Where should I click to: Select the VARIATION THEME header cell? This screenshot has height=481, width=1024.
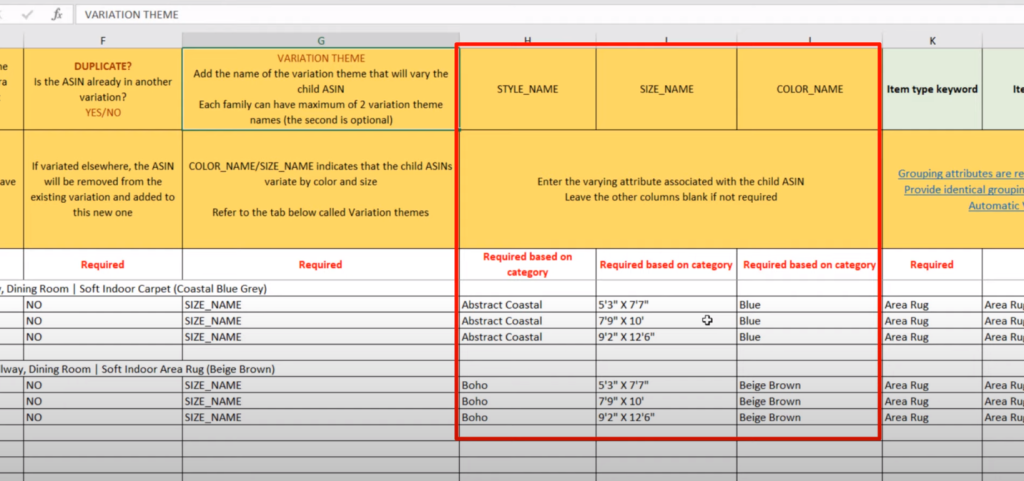pos(321,89)
